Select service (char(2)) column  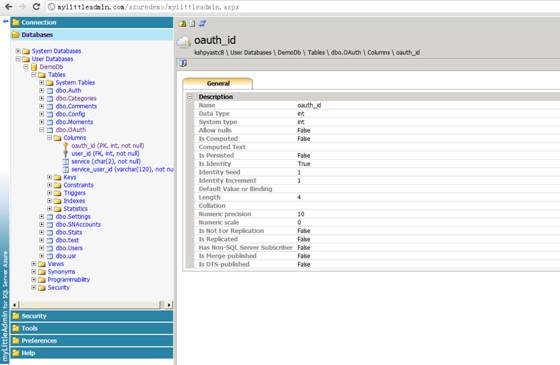point(106,161)
